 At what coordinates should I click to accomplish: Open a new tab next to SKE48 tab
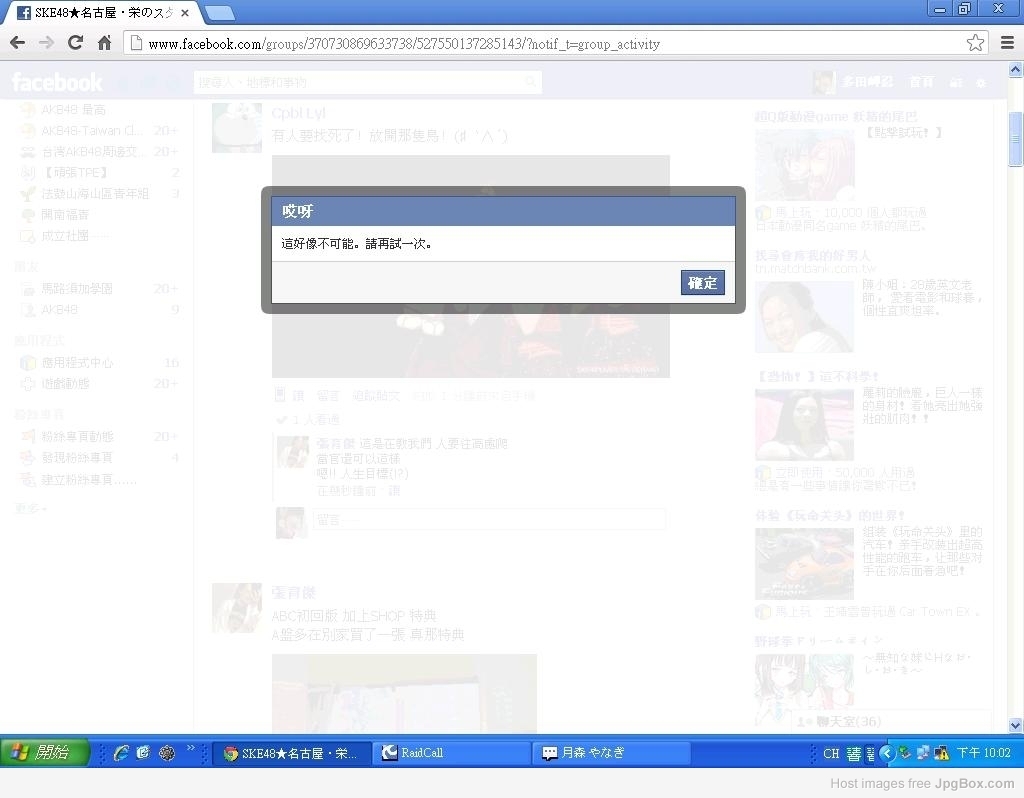220,13
